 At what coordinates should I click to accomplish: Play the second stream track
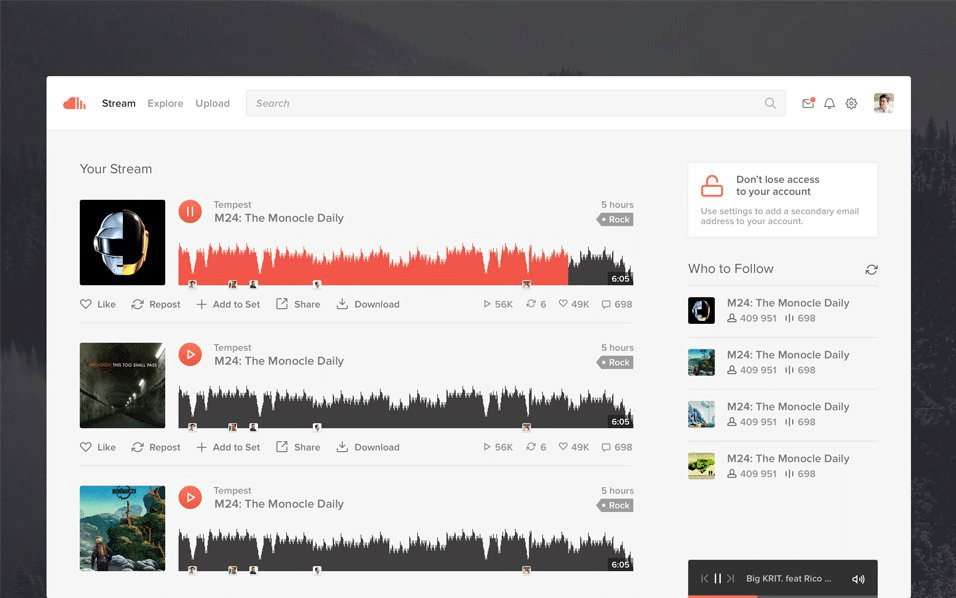tap(190, 354)
